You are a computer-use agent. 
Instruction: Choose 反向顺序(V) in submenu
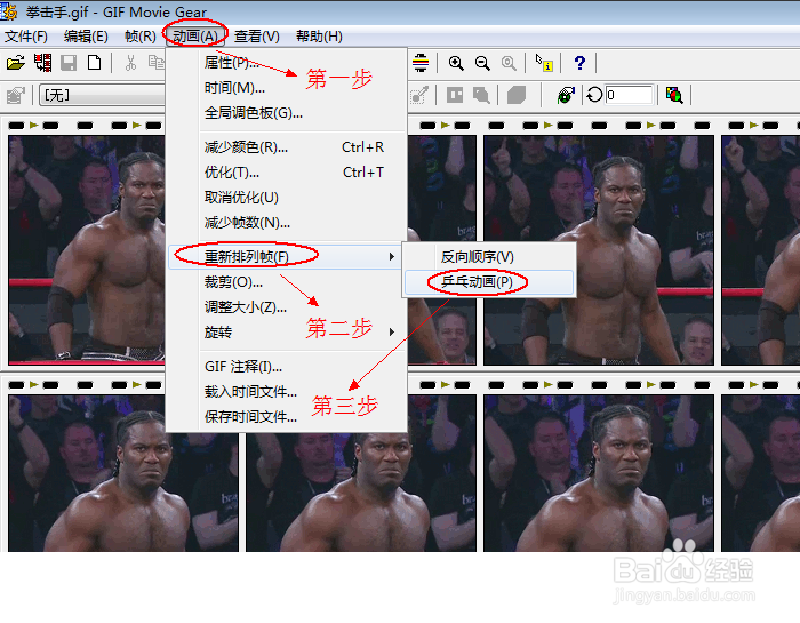click(489, 257)
